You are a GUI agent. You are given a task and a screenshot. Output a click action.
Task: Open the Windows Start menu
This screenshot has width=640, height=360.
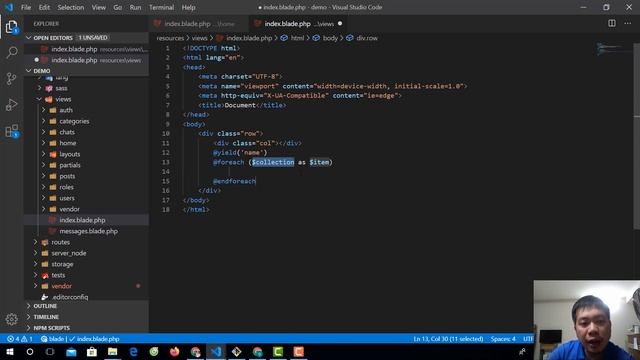10,351
